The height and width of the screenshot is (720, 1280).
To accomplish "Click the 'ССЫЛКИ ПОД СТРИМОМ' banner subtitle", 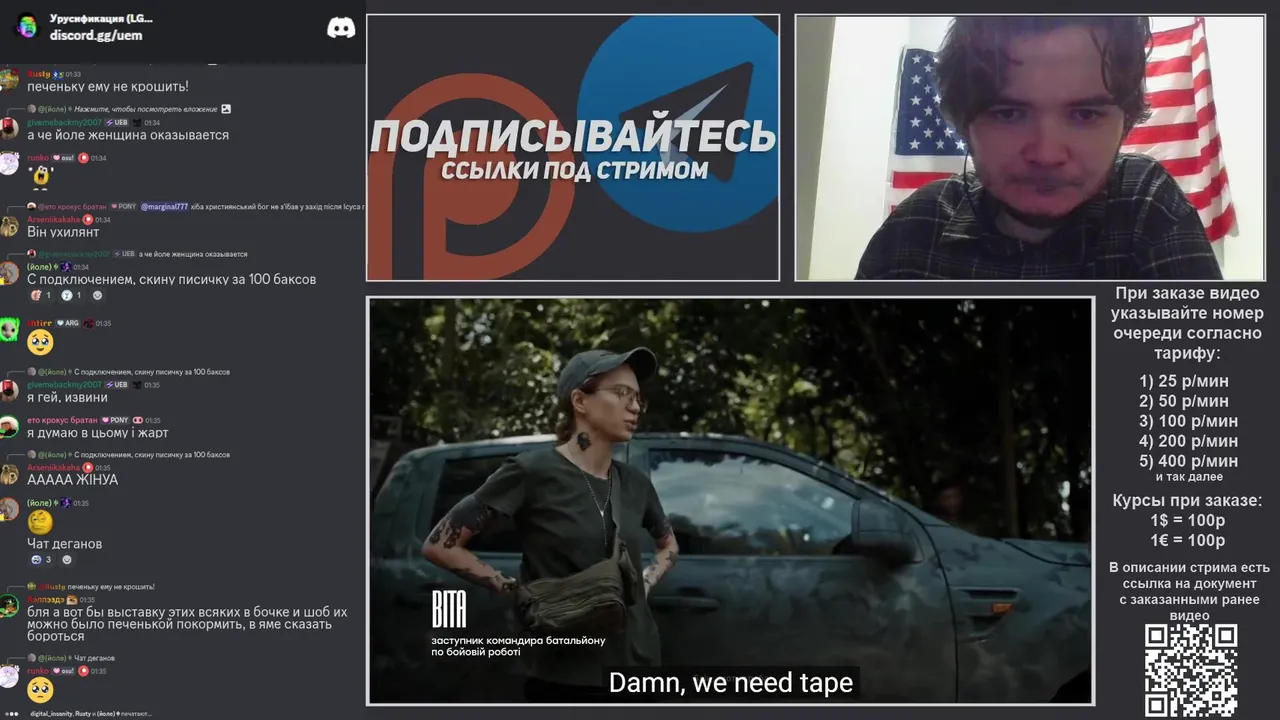I will 574,171.
